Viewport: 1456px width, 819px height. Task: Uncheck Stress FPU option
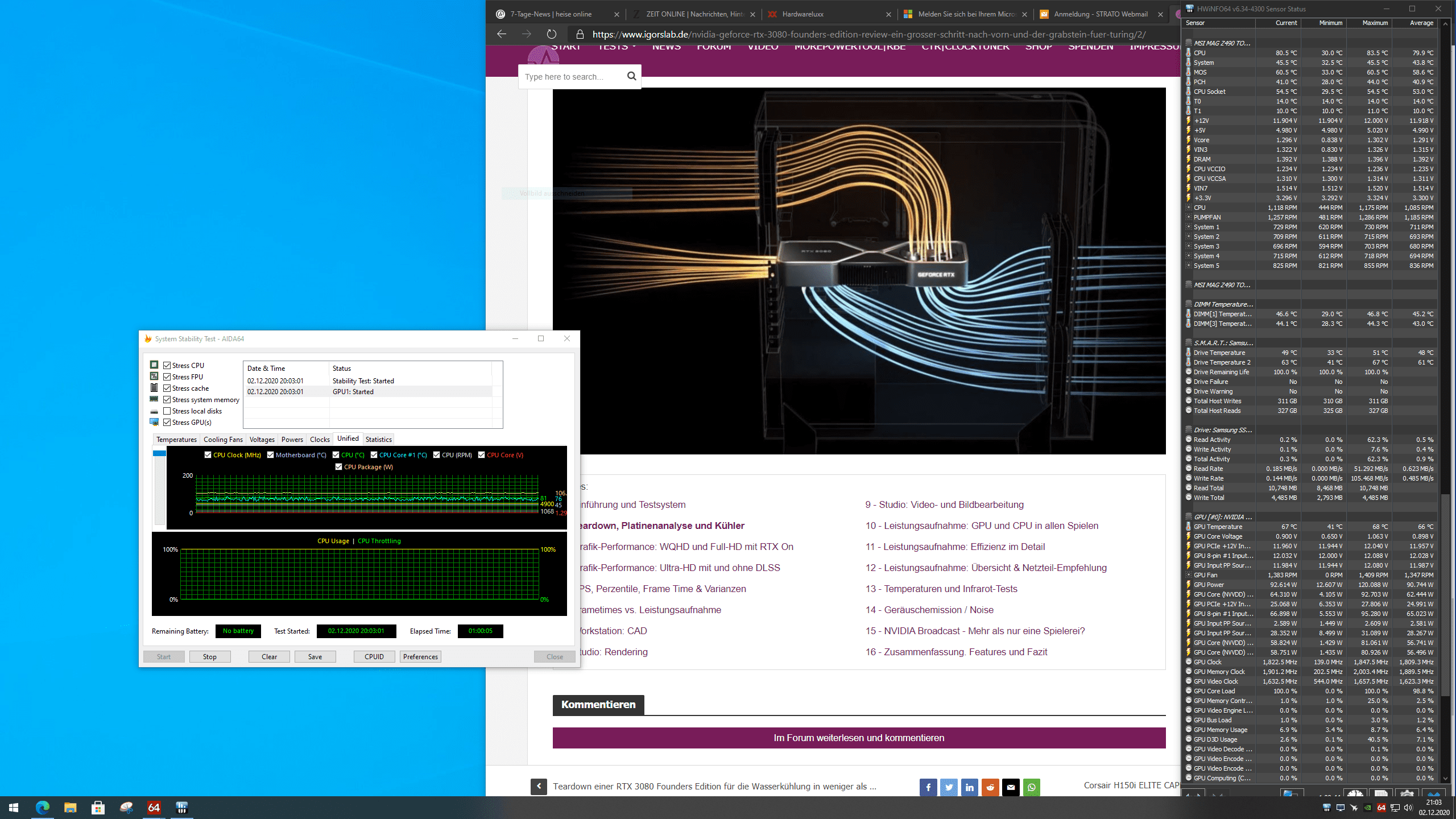click(167, 377)
